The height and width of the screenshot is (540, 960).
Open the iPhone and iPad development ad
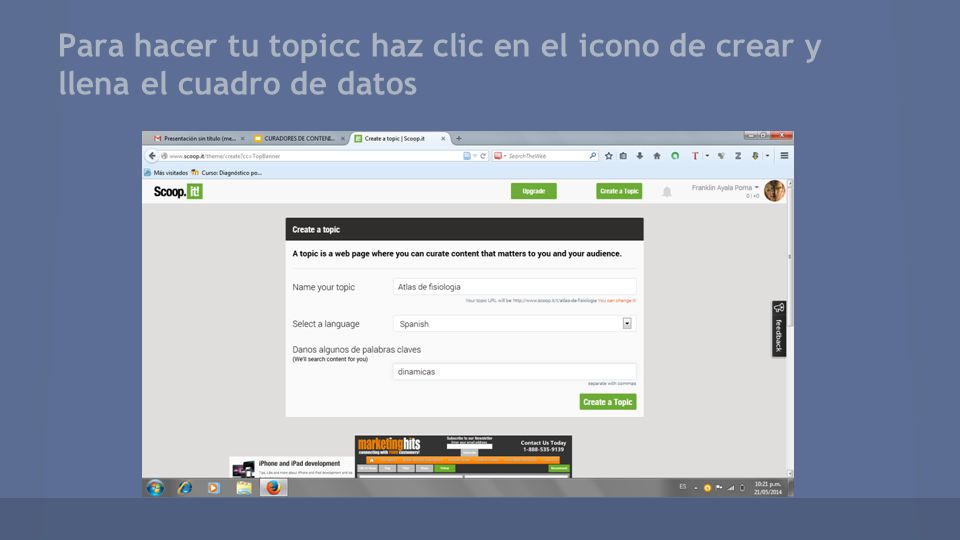[292, 467]
